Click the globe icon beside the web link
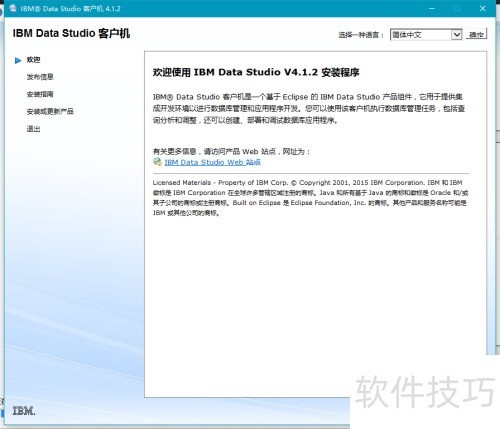The image size is (500, 429). click(x=157, y=162)
